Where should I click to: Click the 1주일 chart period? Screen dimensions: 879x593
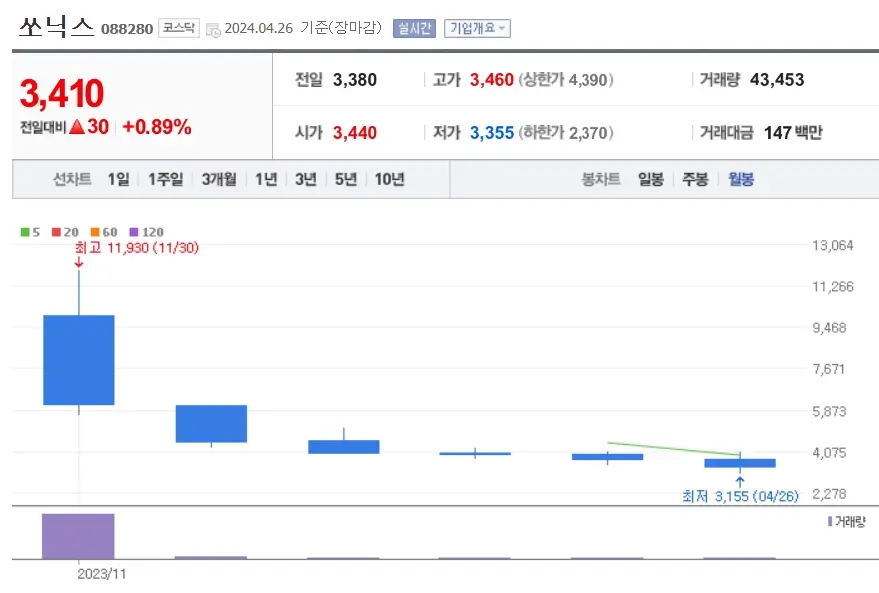coord(166,179)
